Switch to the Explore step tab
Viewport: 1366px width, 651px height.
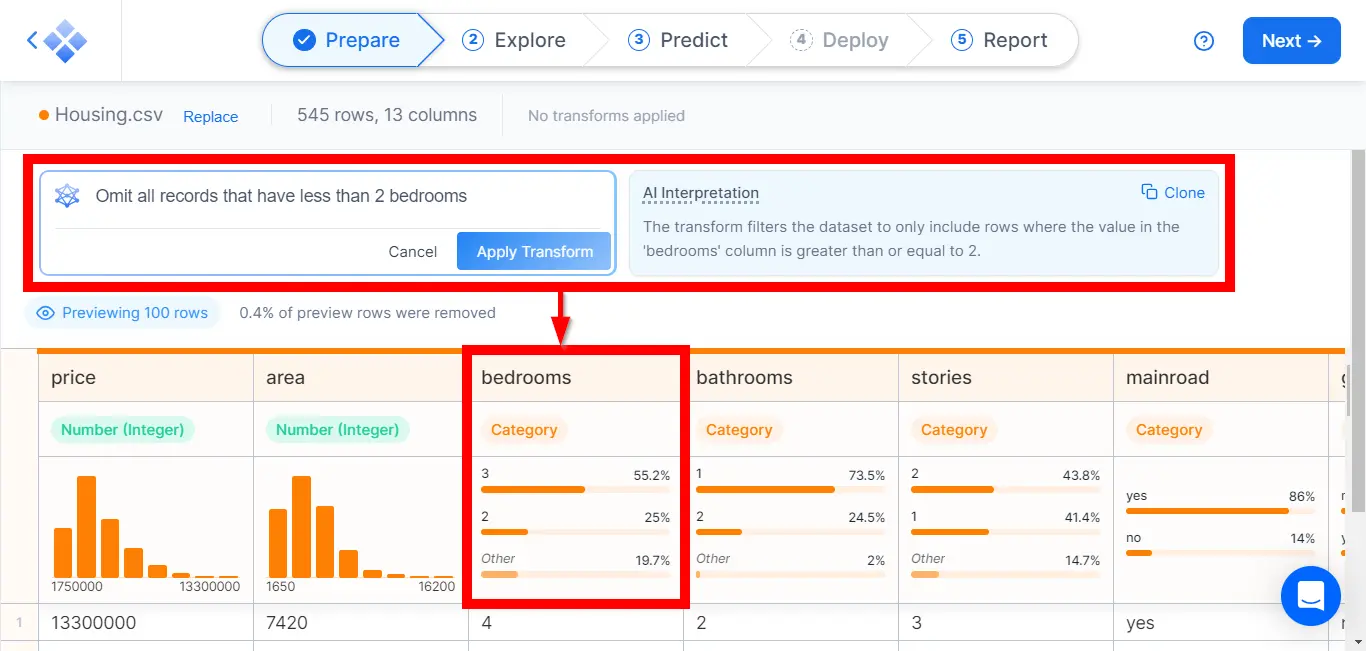pos(514,40)
